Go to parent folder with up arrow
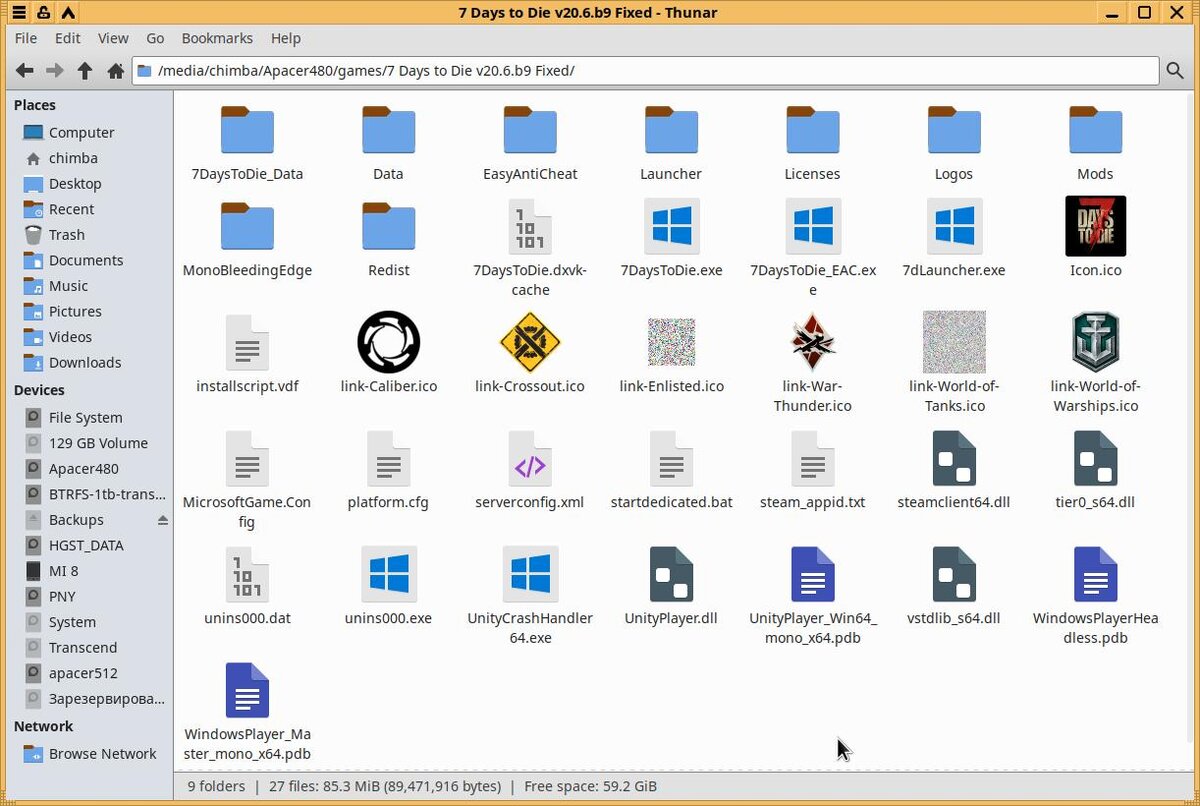 point(85,70)
